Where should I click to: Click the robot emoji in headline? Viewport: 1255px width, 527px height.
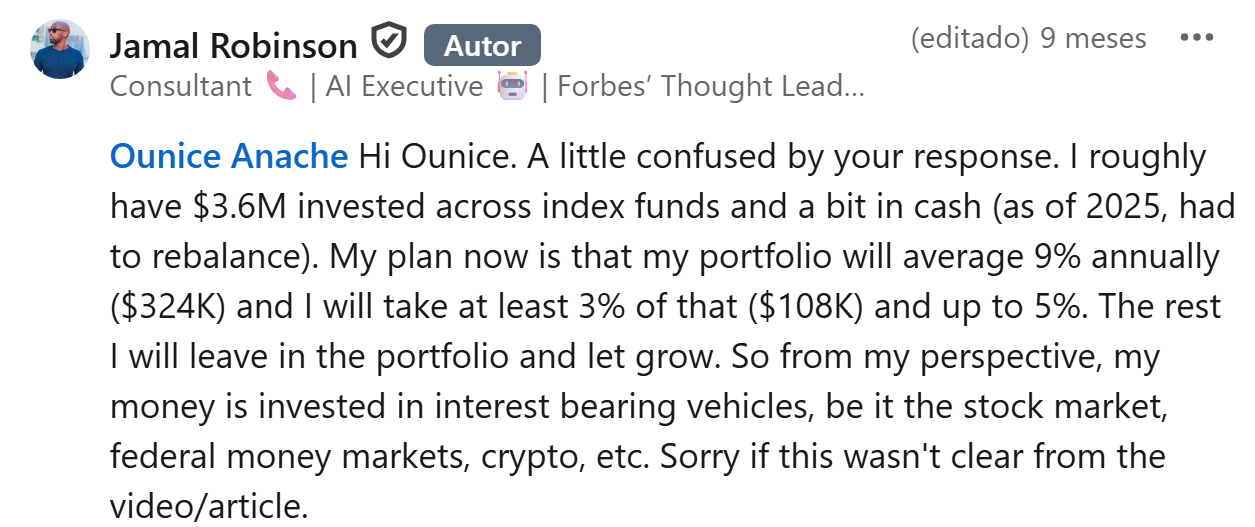coord(512,87)
